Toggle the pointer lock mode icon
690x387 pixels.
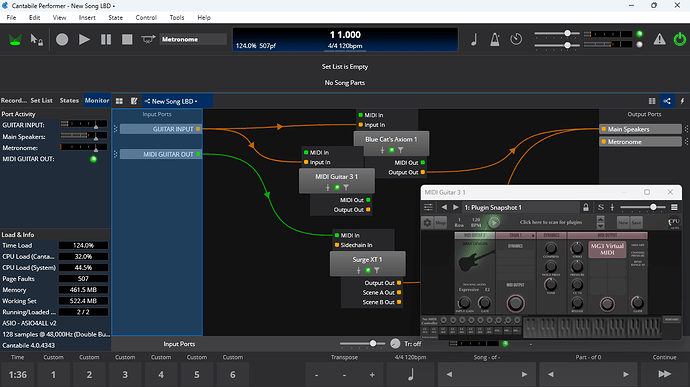(37, 40)
